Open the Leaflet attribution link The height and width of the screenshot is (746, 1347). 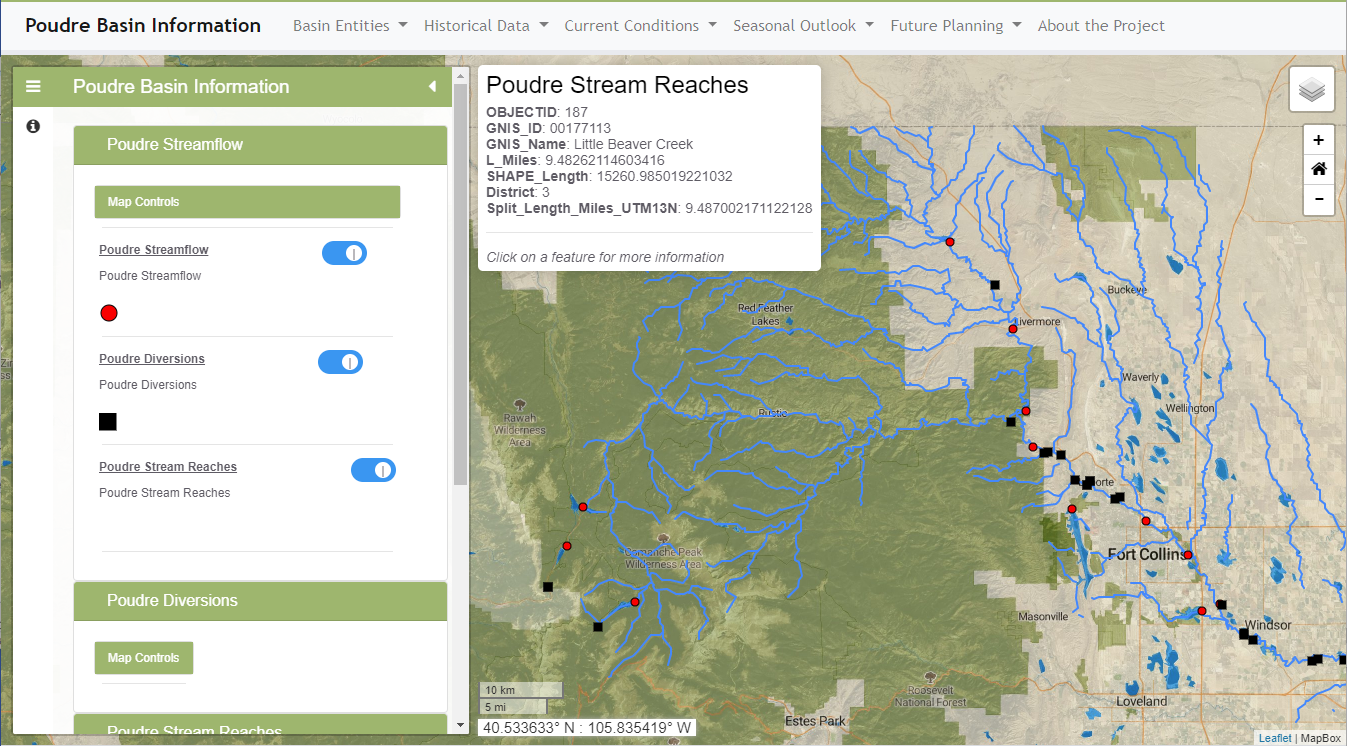coord(1274,738)
